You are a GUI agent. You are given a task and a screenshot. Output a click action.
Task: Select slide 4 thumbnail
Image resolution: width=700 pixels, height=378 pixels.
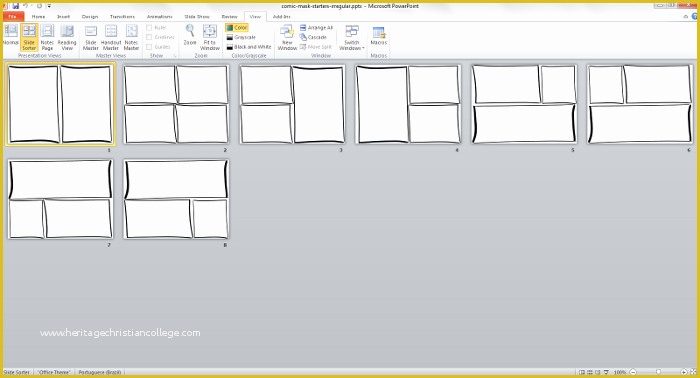408,104
